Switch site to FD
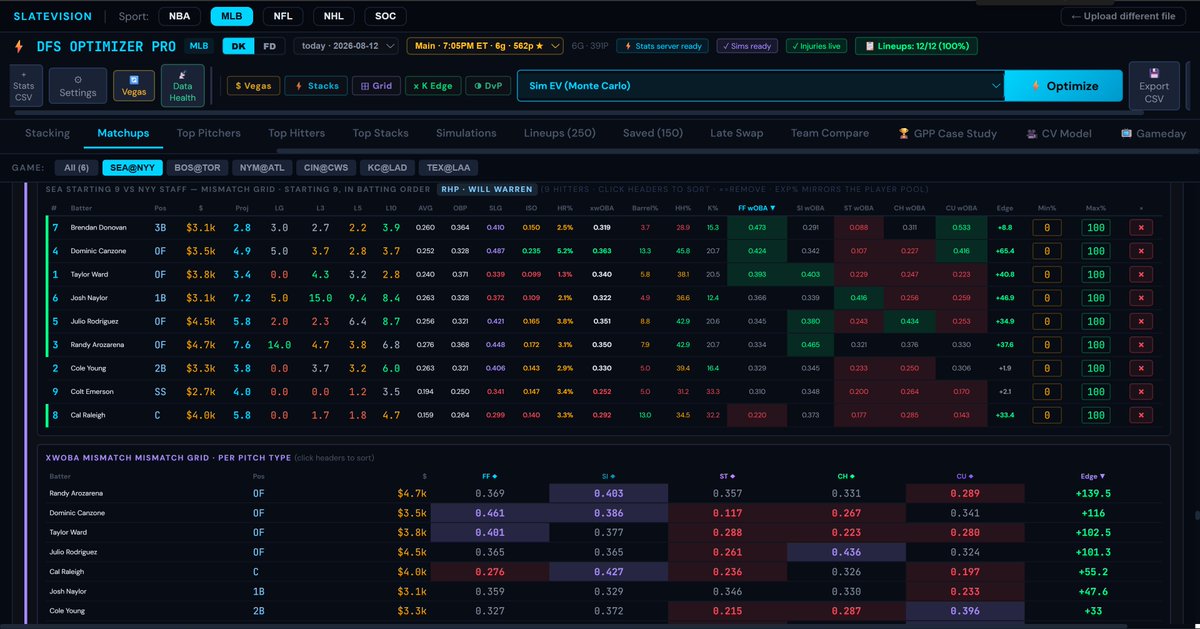Screen dimensions: 1200x629 coord(269,46)
